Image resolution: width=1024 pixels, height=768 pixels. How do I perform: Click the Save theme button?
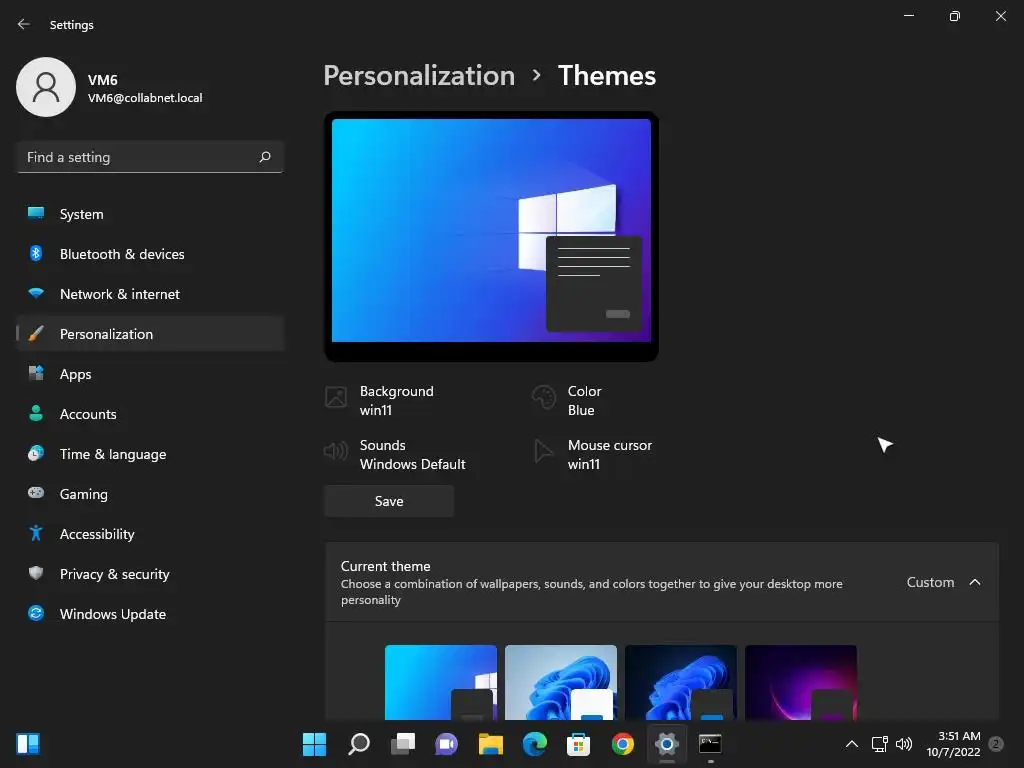[x=389, y=501]
